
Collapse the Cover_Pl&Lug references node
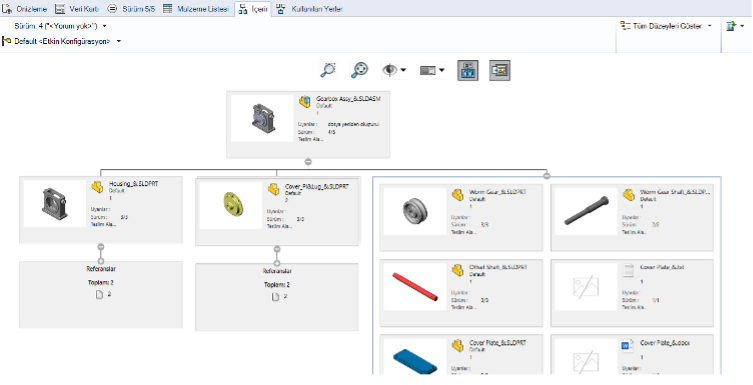pyautogui.click(x=277, y=249)
